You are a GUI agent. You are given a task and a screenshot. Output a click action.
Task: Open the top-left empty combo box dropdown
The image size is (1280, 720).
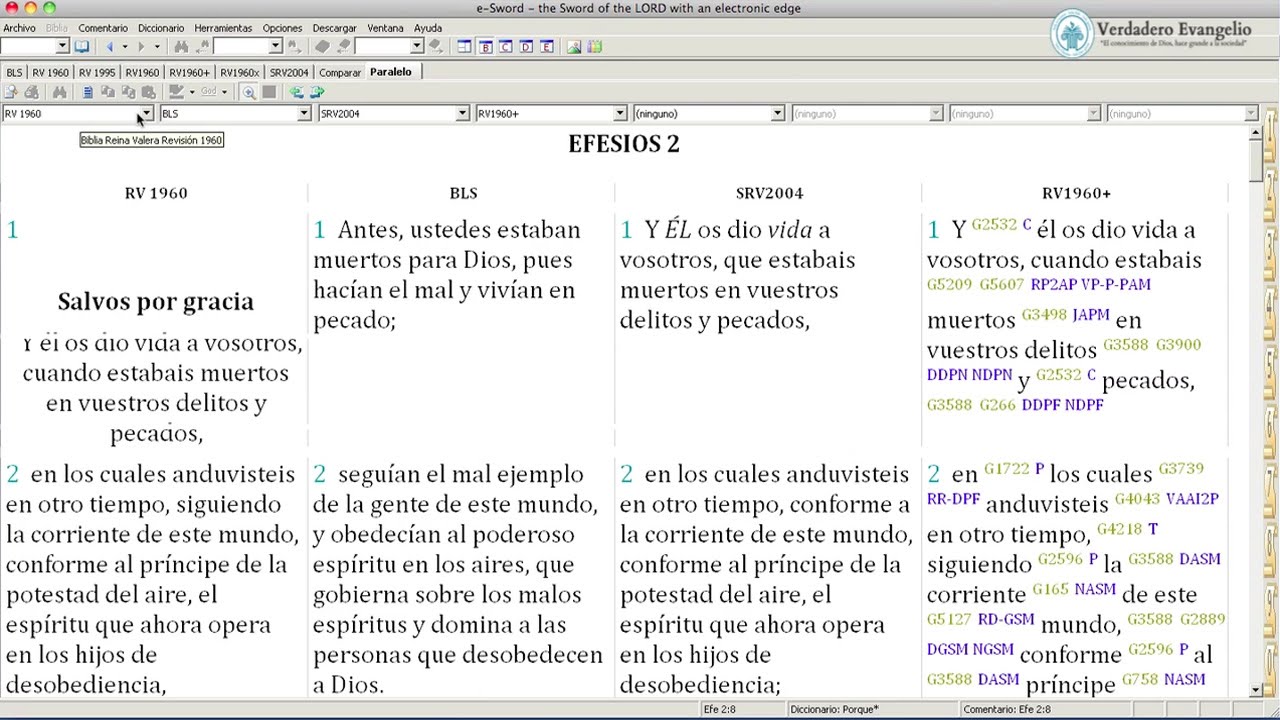click(62, 46)
